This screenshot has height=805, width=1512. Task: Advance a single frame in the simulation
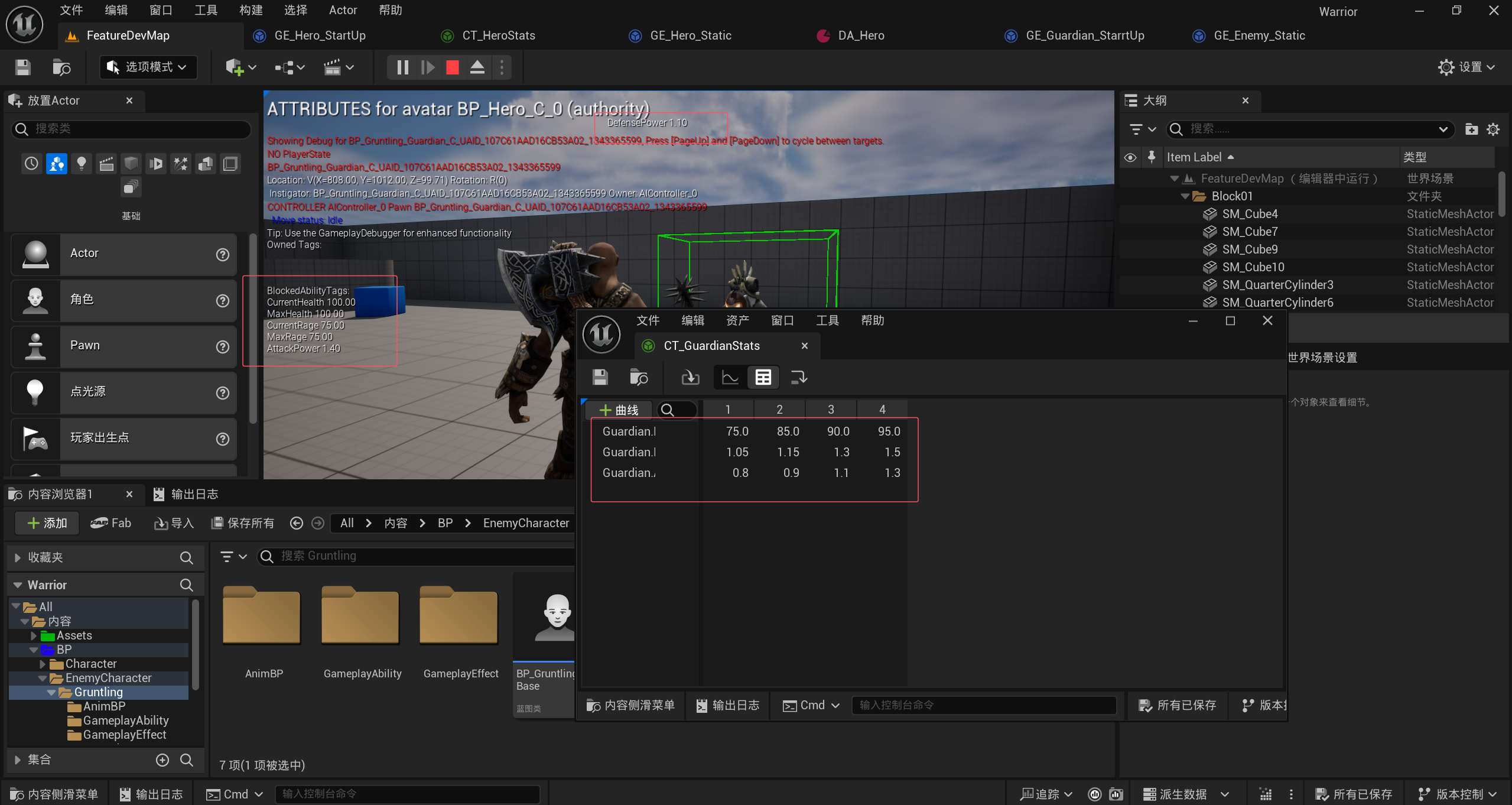point(428,67)
